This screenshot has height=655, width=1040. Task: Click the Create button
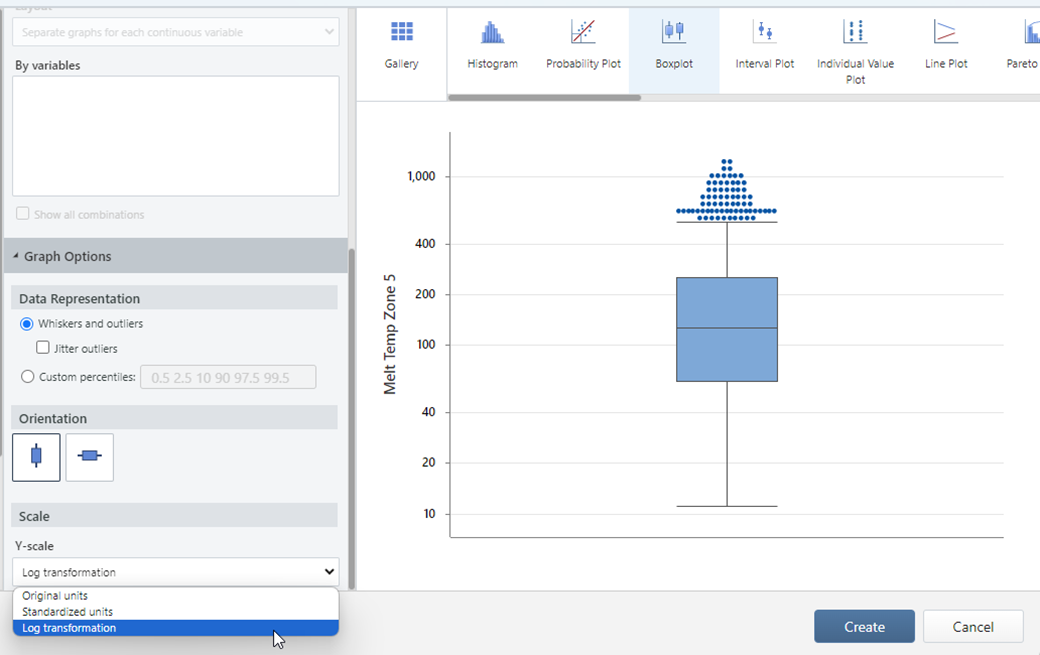(864, 626)
